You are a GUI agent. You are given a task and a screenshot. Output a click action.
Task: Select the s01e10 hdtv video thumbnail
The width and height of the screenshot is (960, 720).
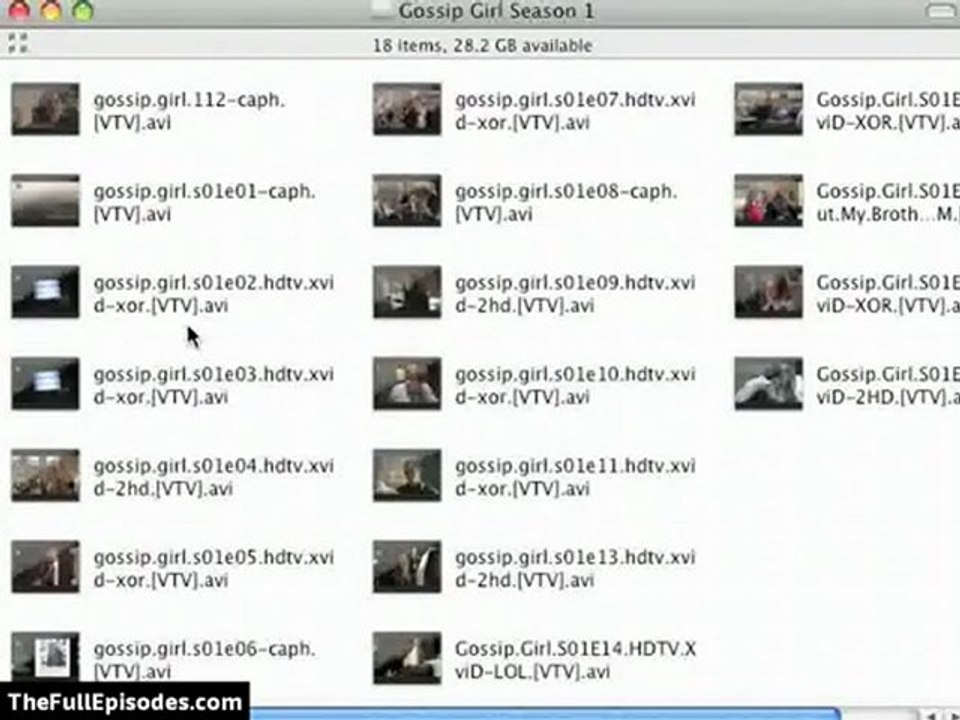pos(407,384)
